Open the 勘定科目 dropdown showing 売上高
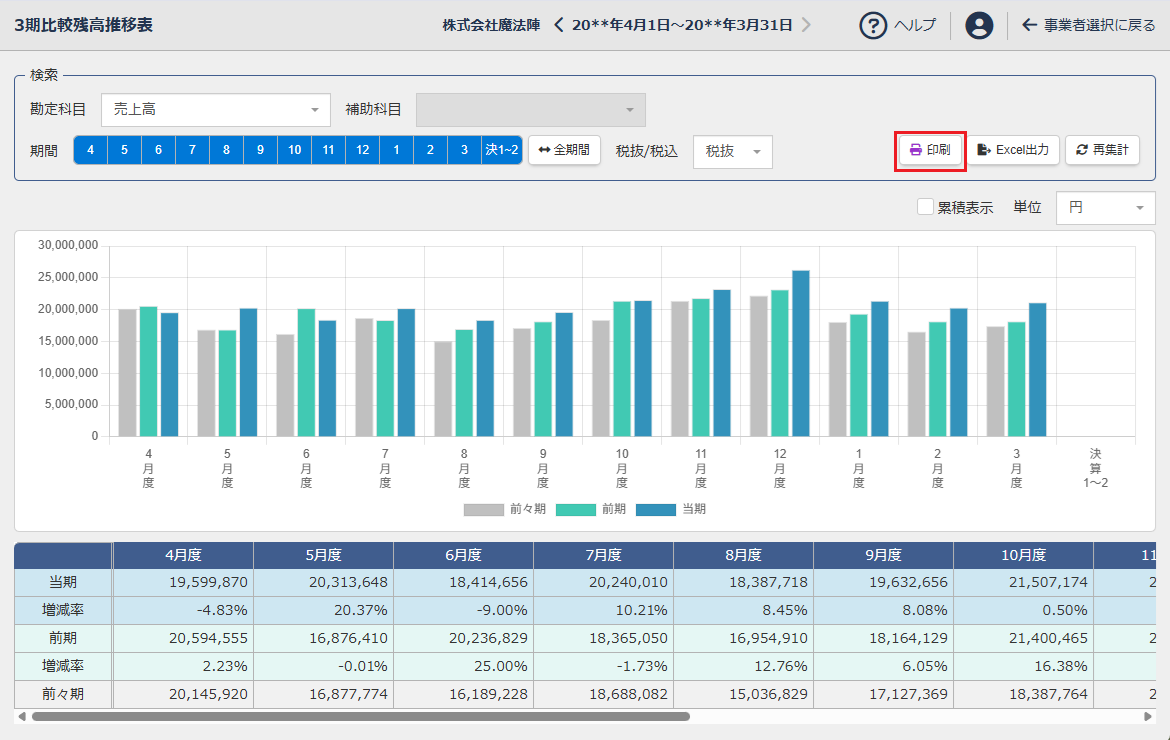1170x740 pixels. 216,109
